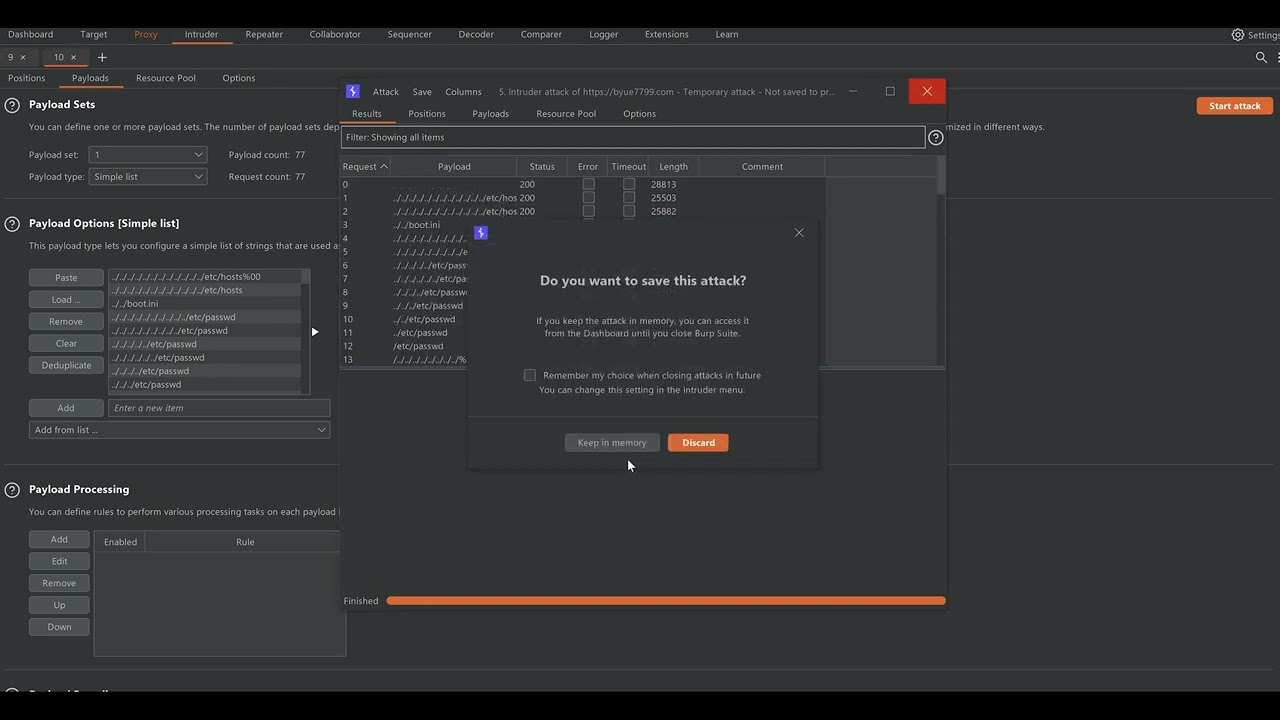Open Attack menu in attack window
Viewport: 1280px width, 720px height.
coord(386,92)
